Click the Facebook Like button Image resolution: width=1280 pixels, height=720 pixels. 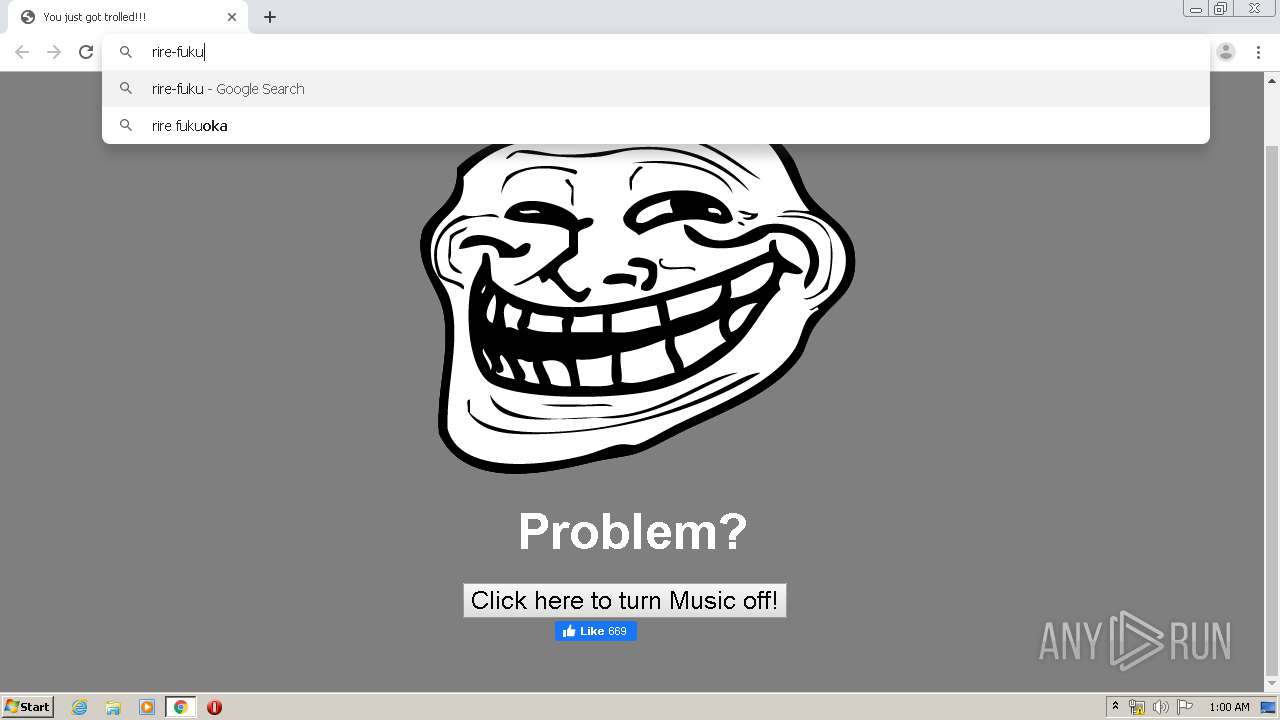coord(596,631)
